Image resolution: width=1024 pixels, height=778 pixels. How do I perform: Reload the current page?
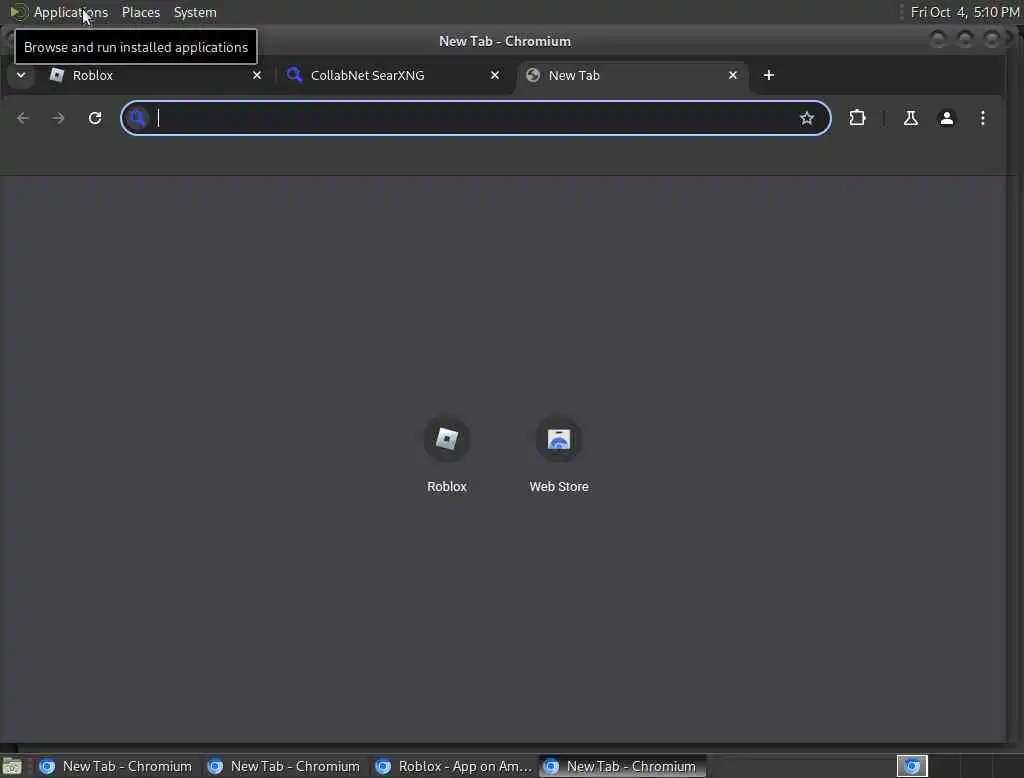pyautogui.click(x=95, y=118)
